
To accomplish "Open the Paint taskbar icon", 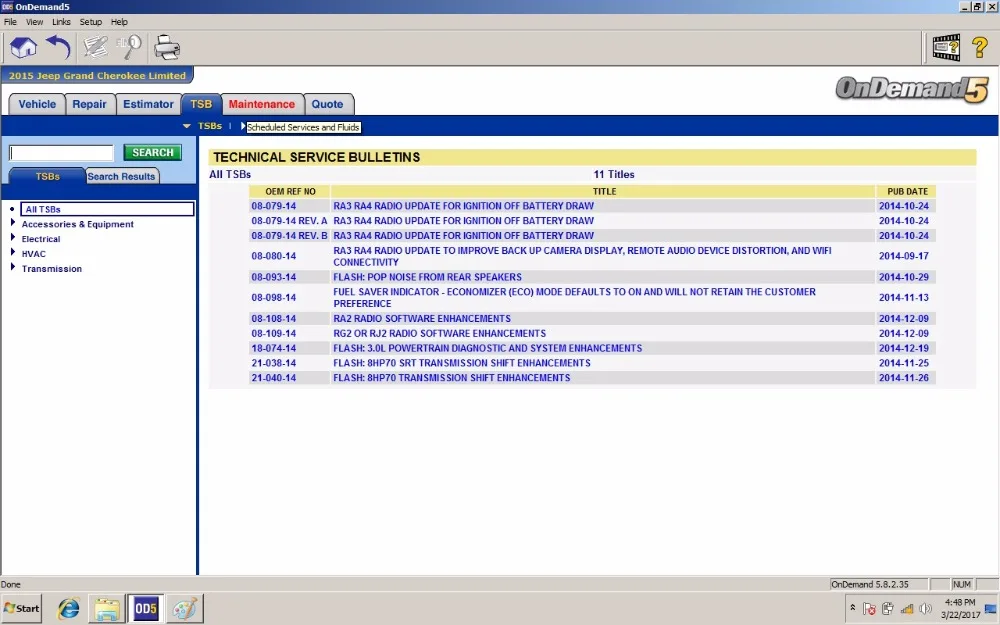I will pyautogui.click(x=184, y=609).
